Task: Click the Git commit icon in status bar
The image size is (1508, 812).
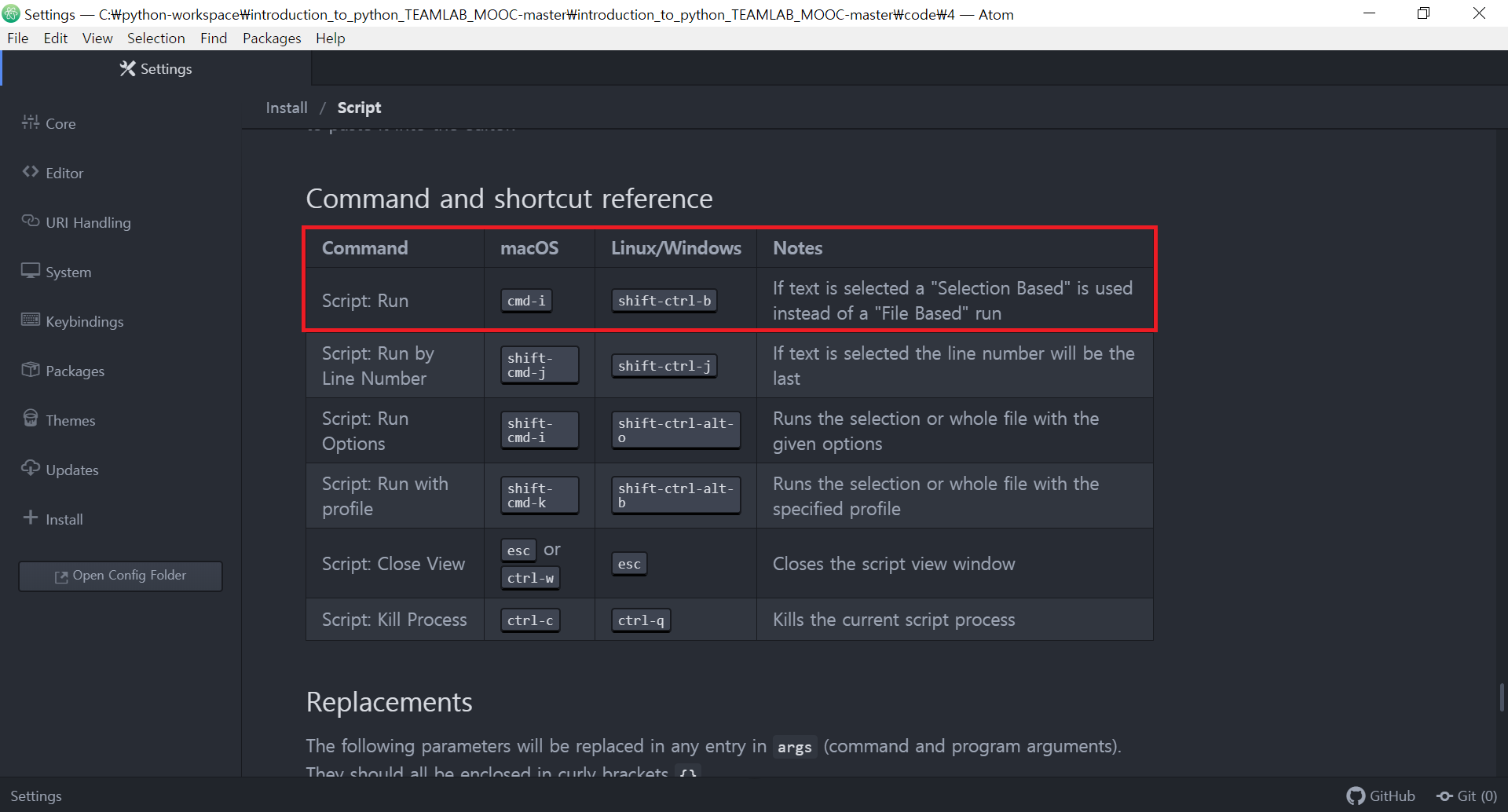Action: 1444,796
